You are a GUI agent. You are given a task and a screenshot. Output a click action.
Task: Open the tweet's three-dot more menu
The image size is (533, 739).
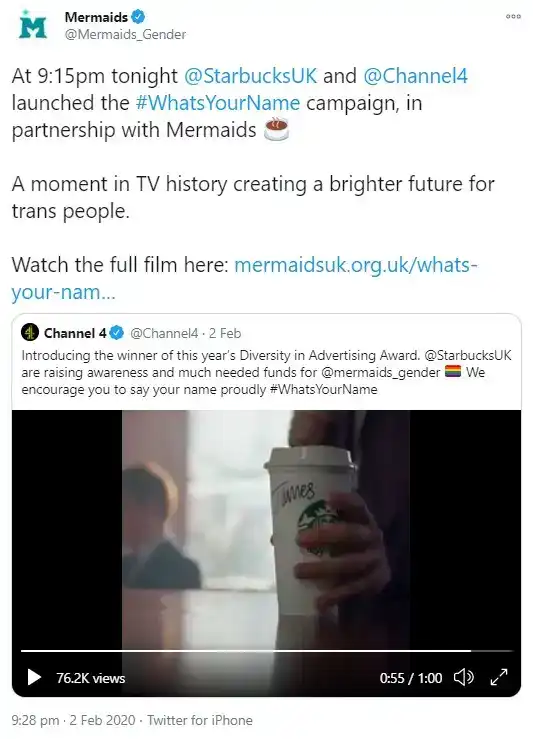coord(513,16)
